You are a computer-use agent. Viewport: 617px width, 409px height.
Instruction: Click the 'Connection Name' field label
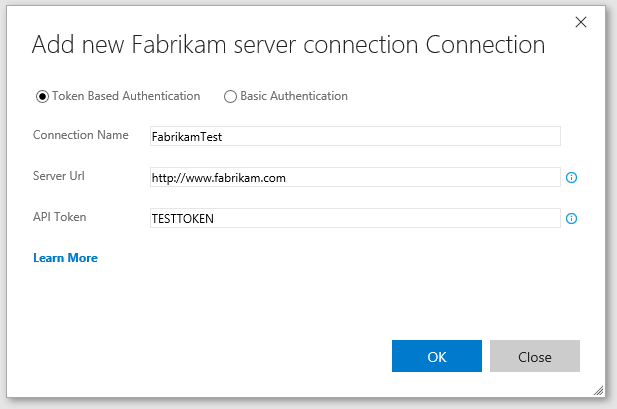click(80, 135)
